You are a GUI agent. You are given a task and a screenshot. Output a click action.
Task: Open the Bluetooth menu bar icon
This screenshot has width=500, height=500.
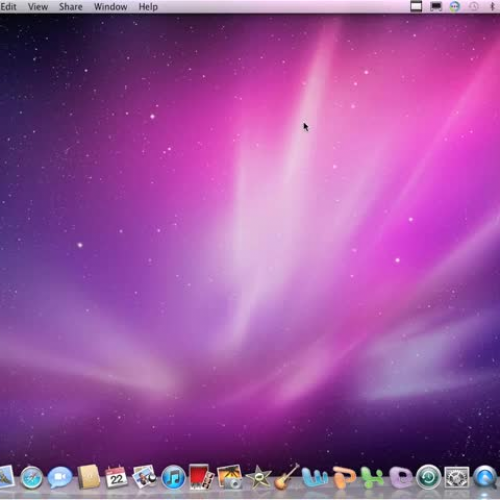[x=492, y=6]
